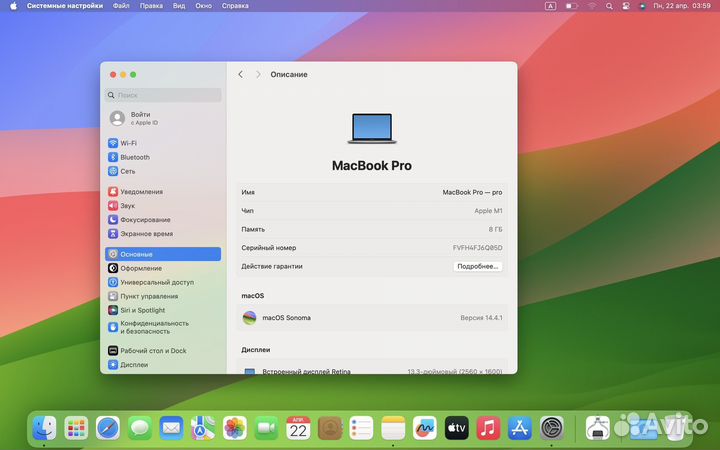The height and width of the screenshot is (450, 720).
Task: Open Music from the Dock
Action: pos(488,428)
